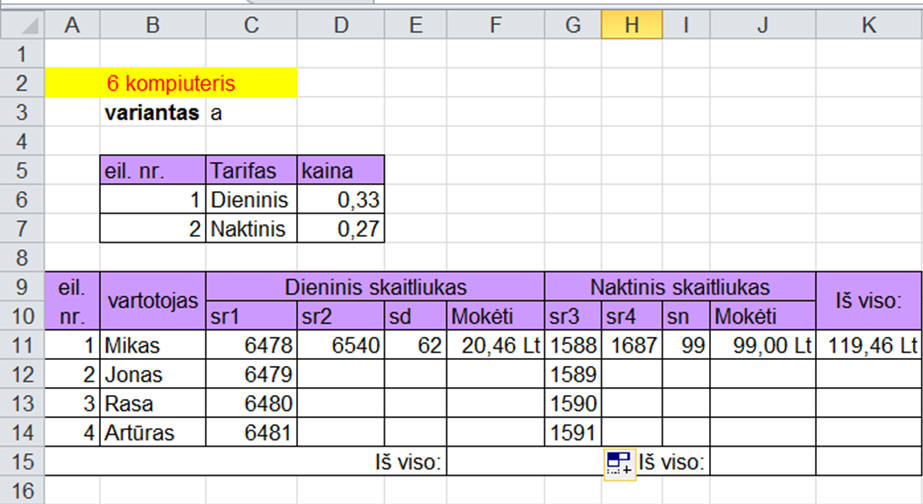This screenshot has width=923, height=504.
Task: Select the cell with name Mikas
Action: 153,345
